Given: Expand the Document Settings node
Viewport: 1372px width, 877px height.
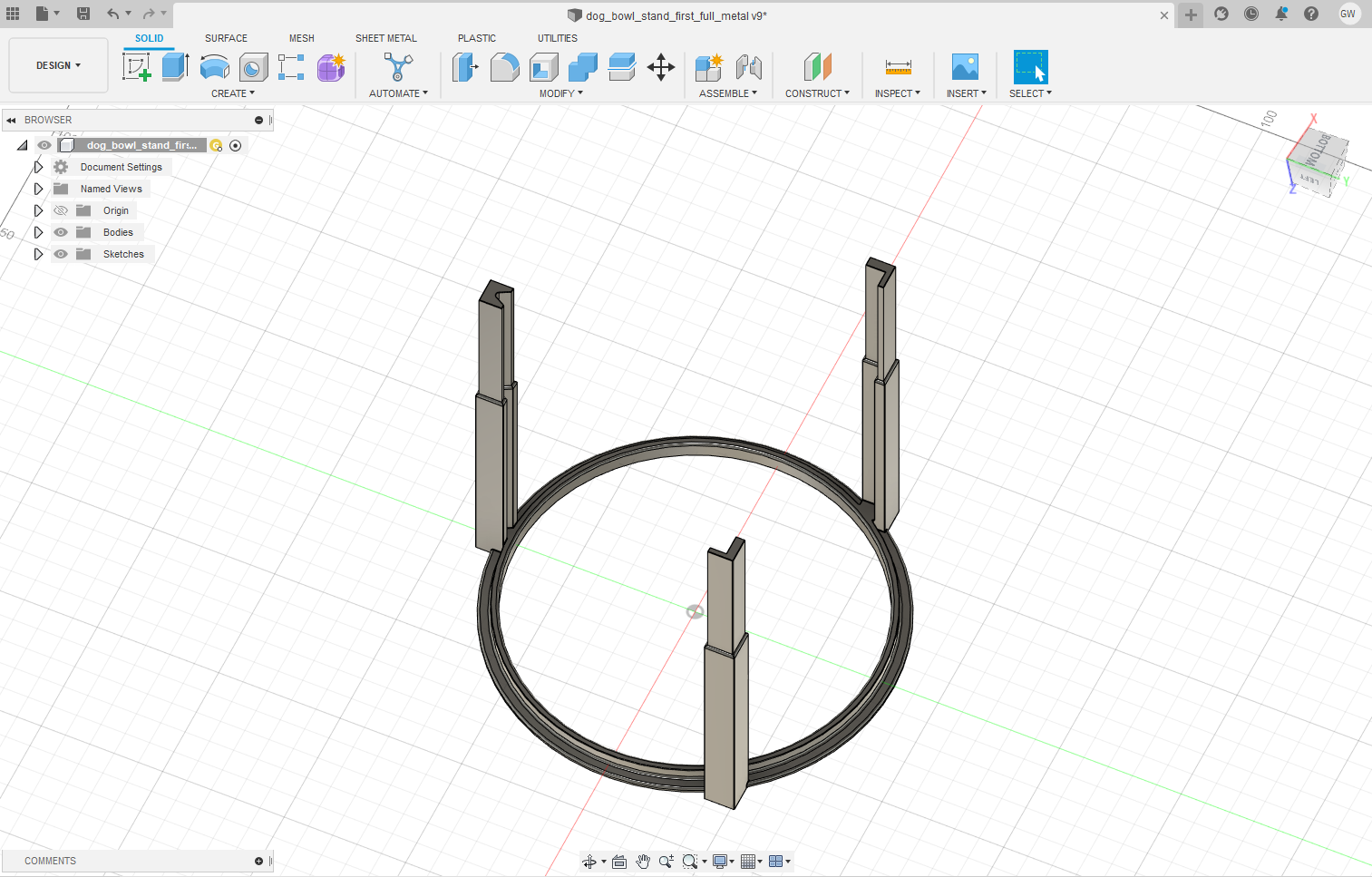Looking at the screenshot, I should [38, 167].
